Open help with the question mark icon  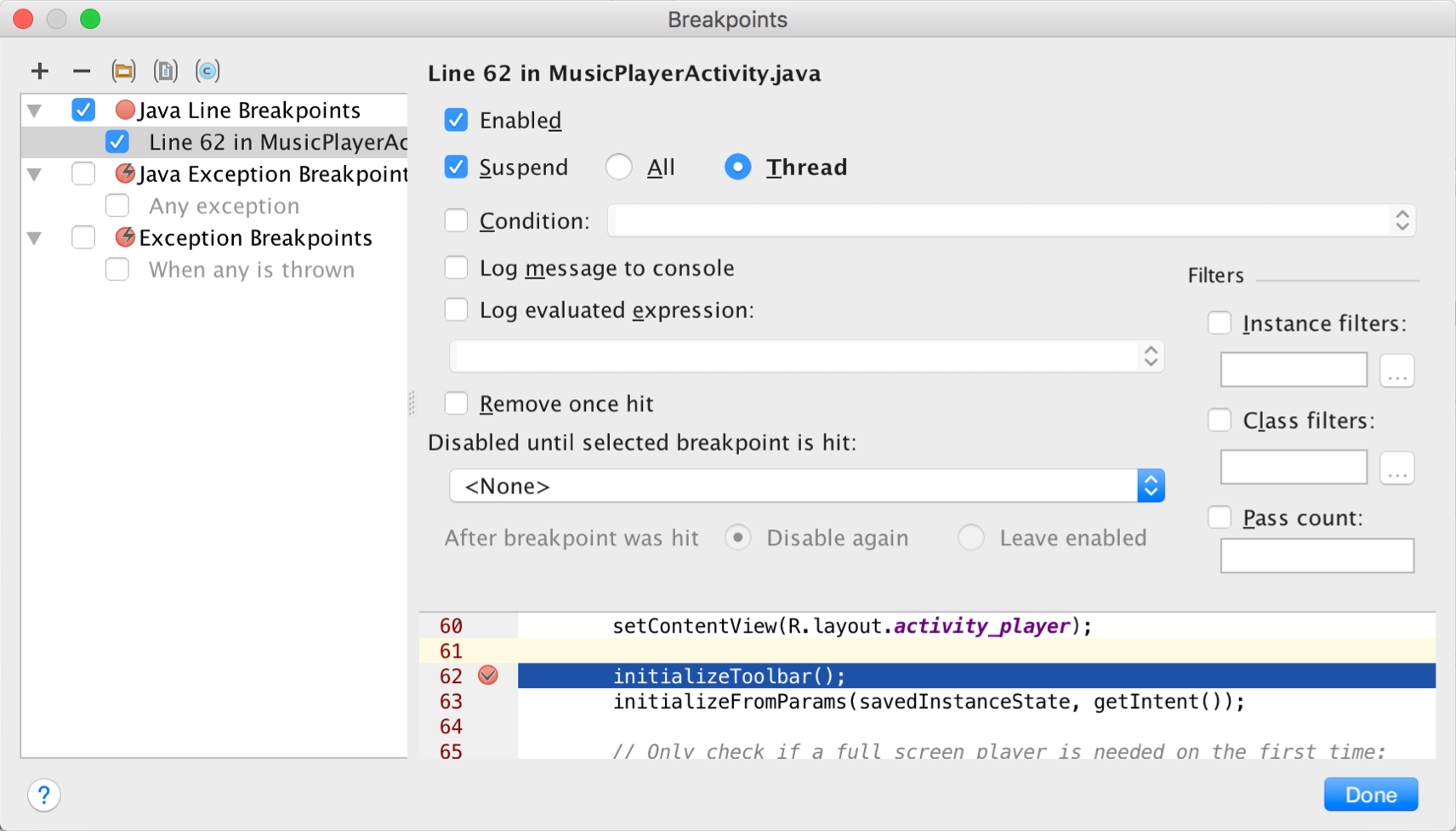43,795
